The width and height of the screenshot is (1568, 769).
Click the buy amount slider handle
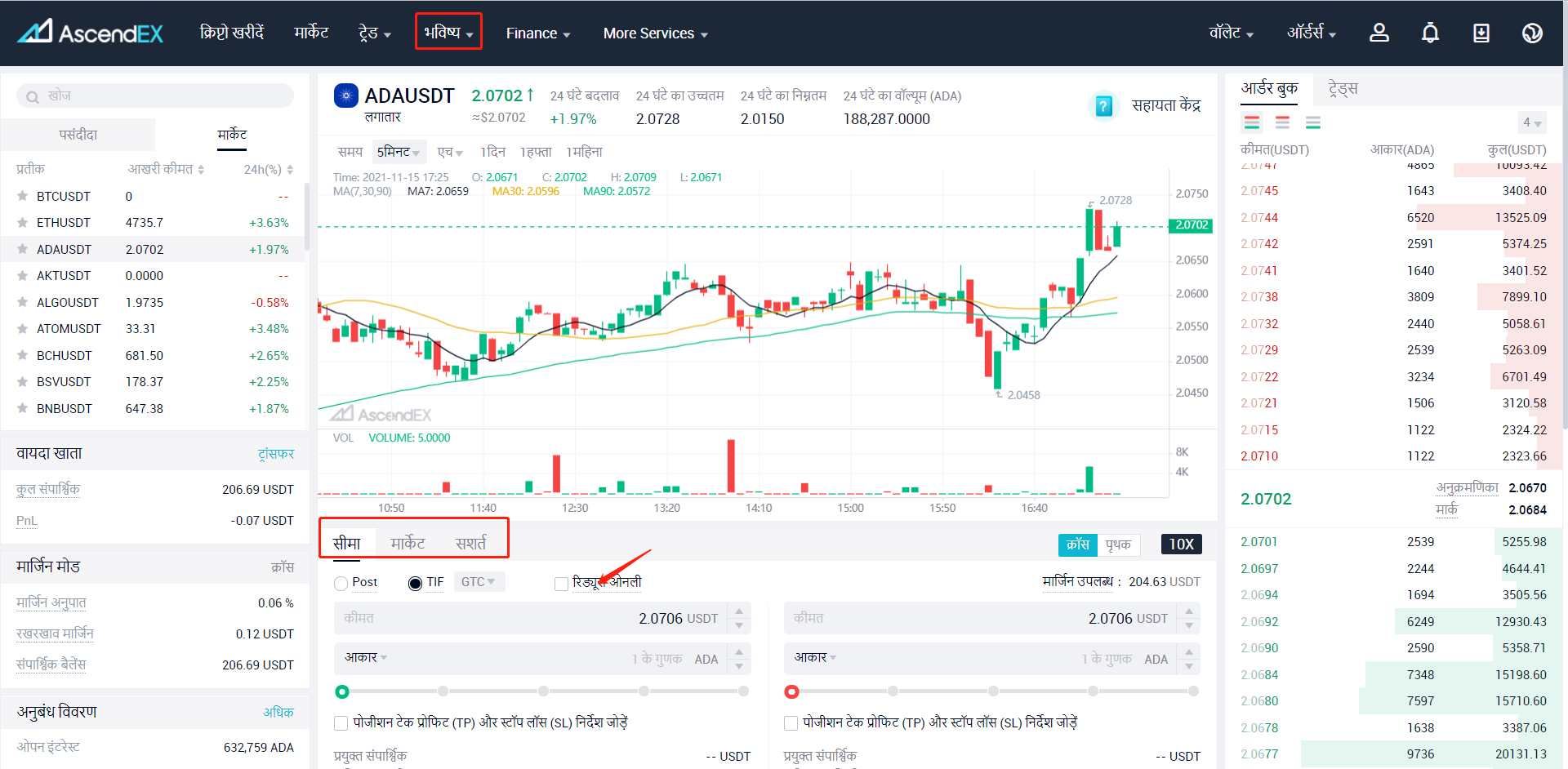pos(342,691)
